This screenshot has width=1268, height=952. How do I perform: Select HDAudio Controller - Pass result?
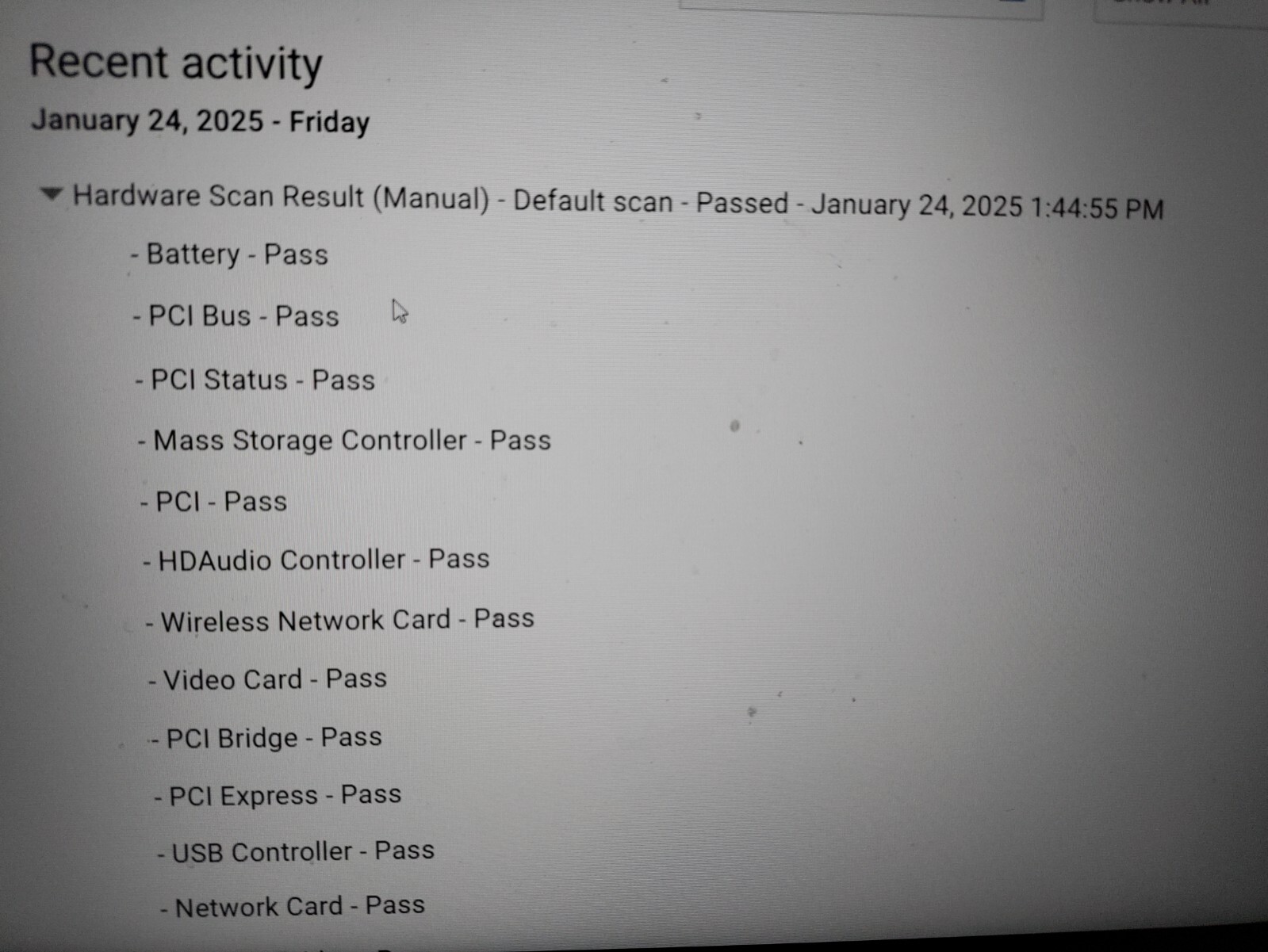tap(316, 560)
